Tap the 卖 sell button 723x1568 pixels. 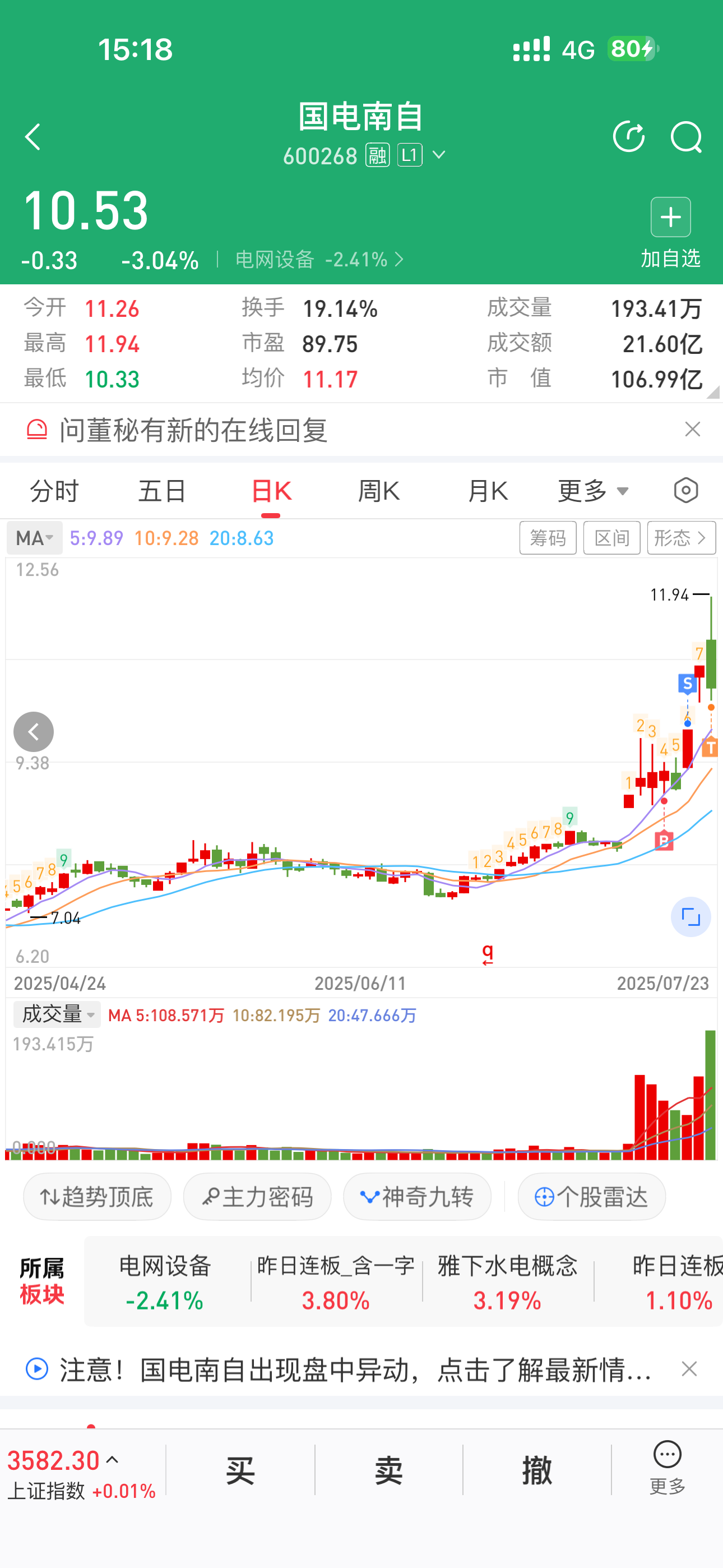click(388, 1470)
